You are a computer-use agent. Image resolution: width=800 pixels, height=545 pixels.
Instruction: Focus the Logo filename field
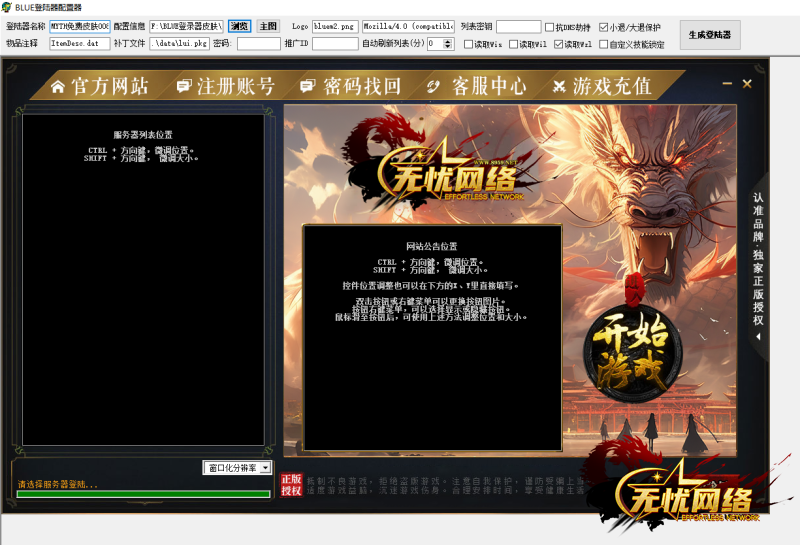pos(335,26)
